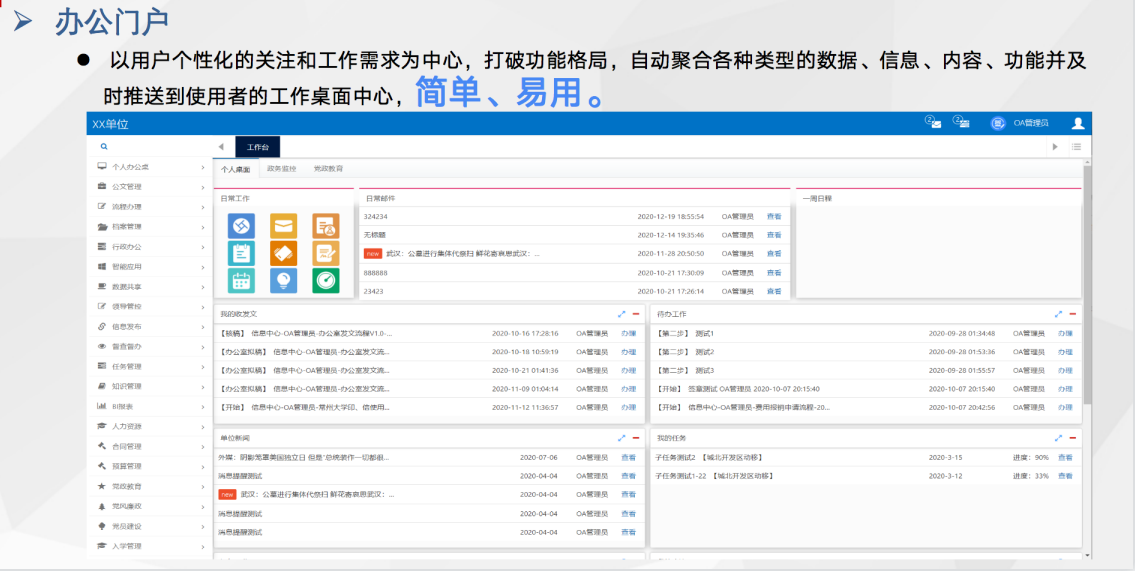Screen dimensions: 1135x571
Task: Click the OA管理员 username in header
Action: click(1031, 124)
